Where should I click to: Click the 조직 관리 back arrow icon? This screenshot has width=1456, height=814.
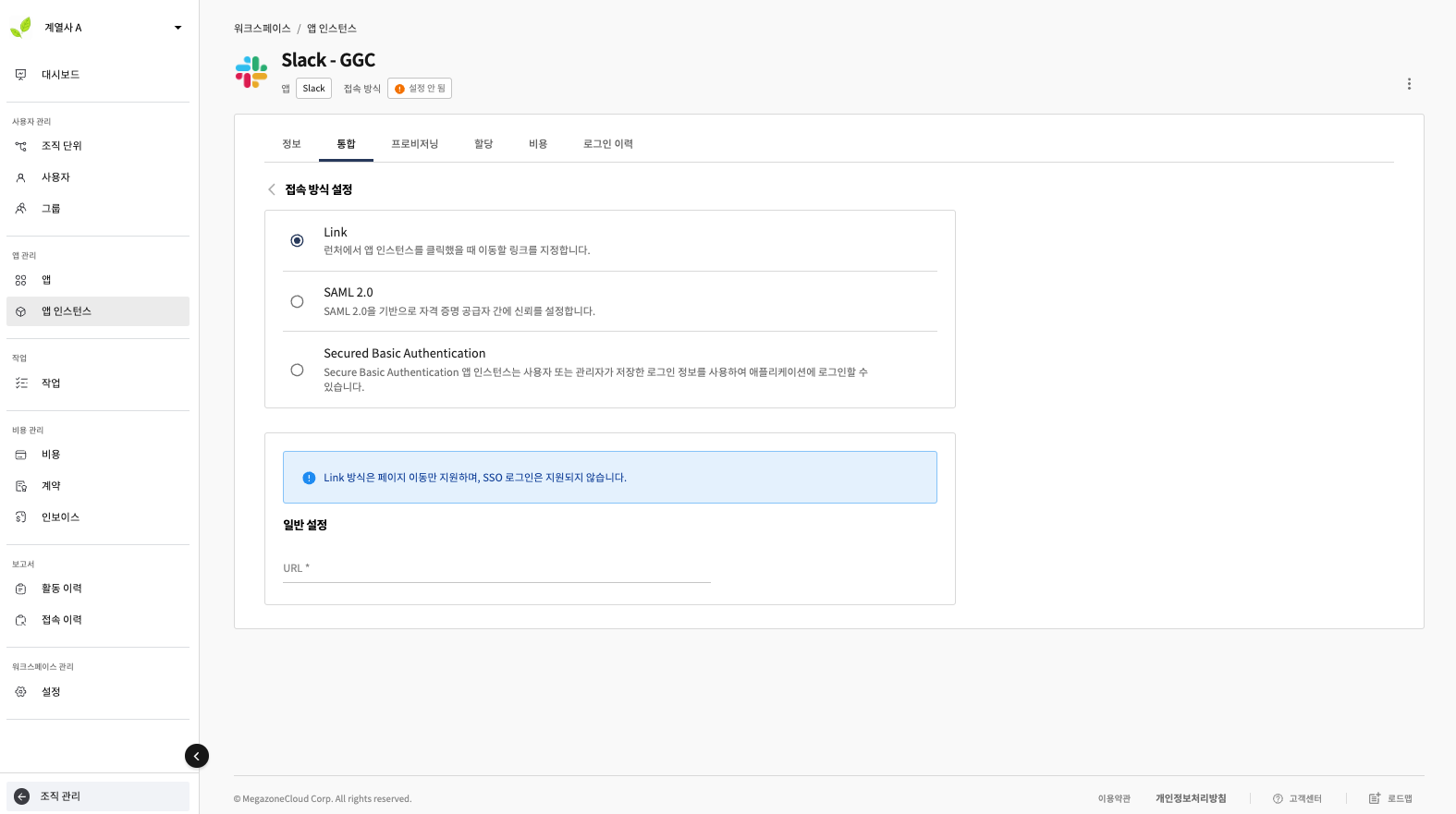[x=22, y=796]
